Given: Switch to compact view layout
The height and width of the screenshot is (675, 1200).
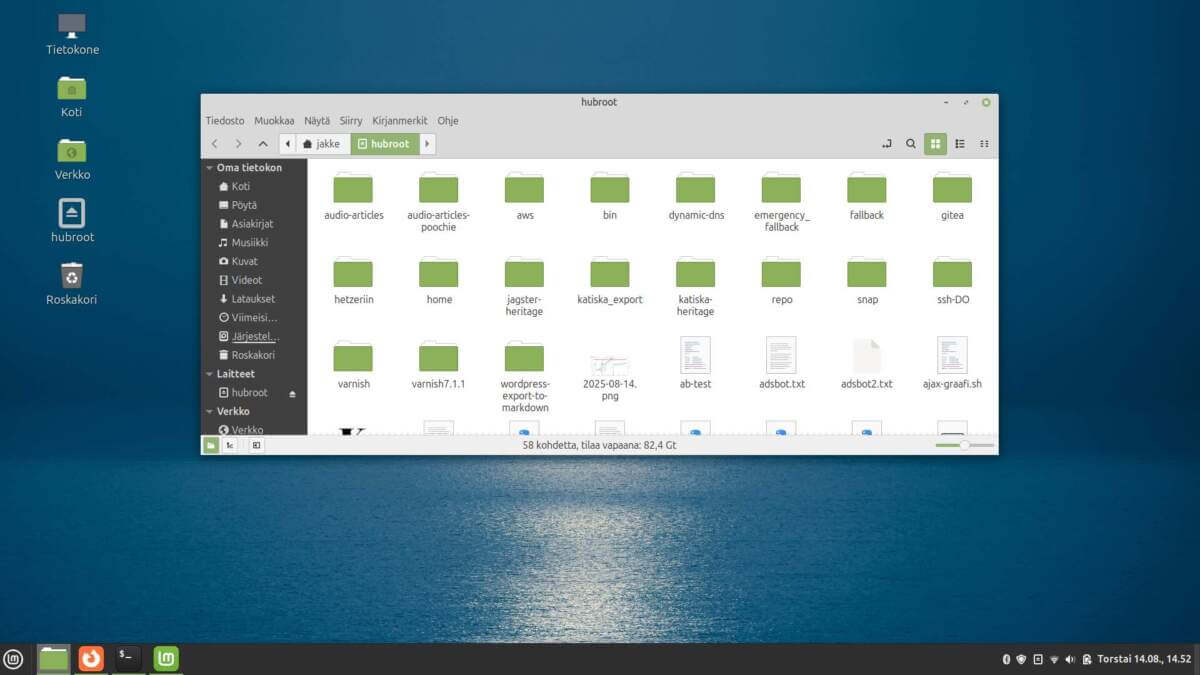Looking at the screenshot, I should (983, 143).
